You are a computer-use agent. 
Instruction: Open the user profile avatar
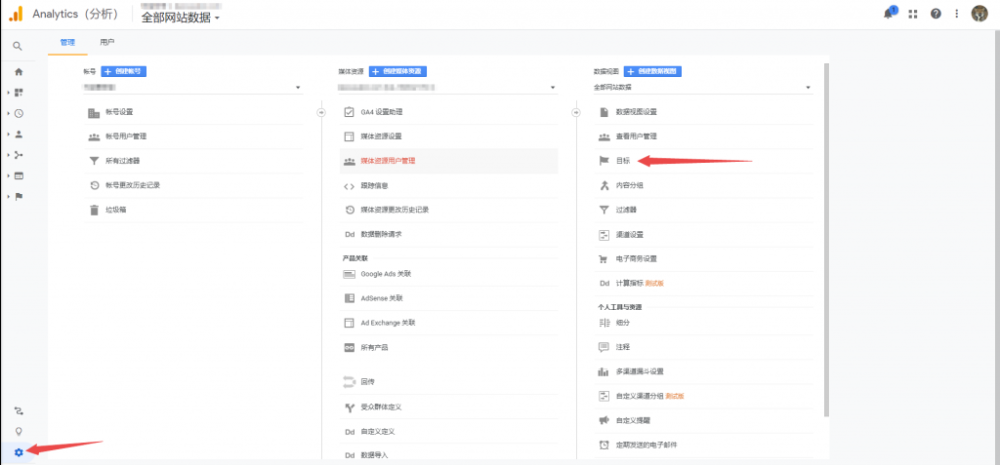979,14
